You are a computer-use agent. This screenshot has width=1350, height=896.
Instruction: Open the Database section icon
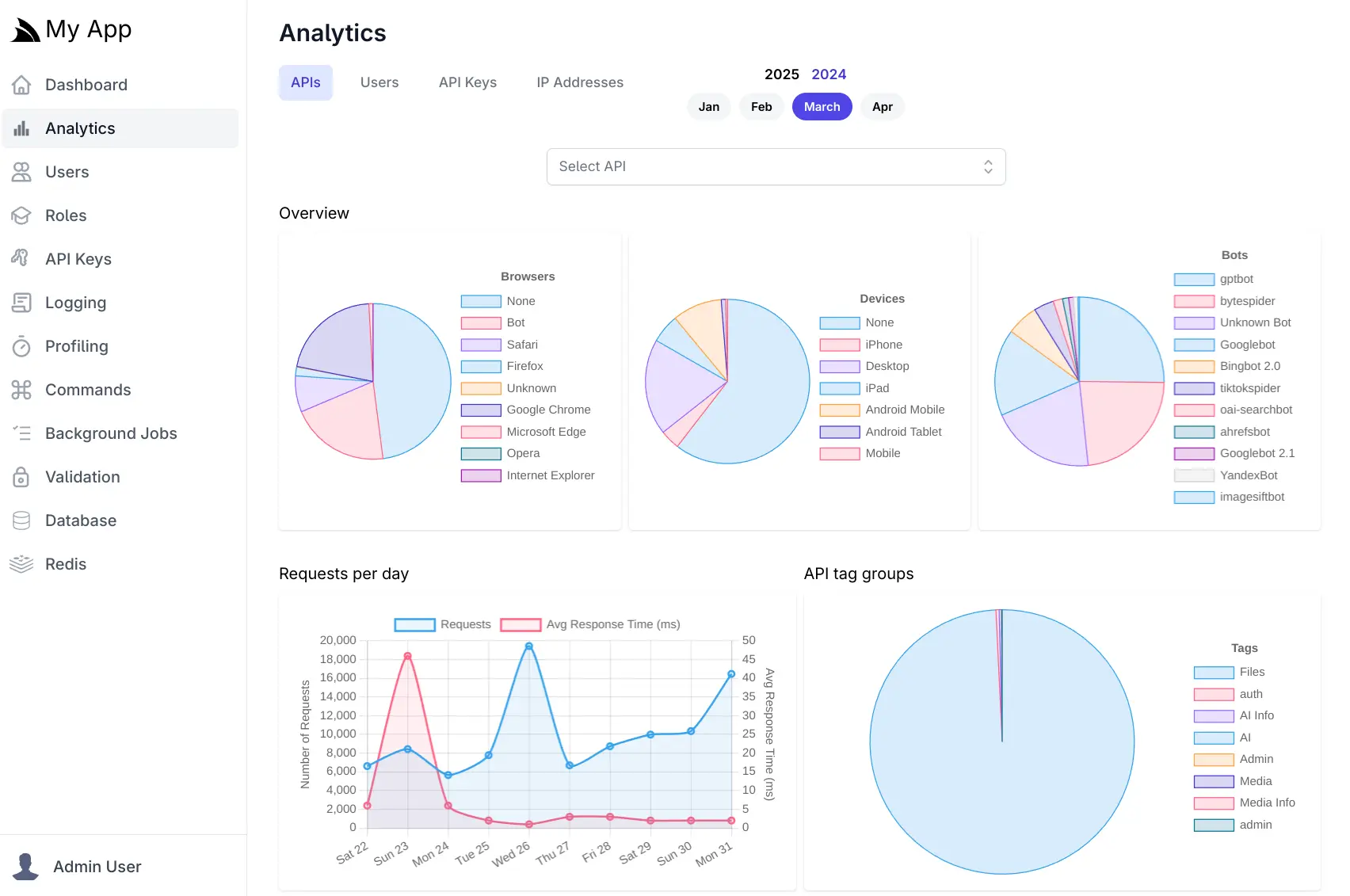point(21,520)
